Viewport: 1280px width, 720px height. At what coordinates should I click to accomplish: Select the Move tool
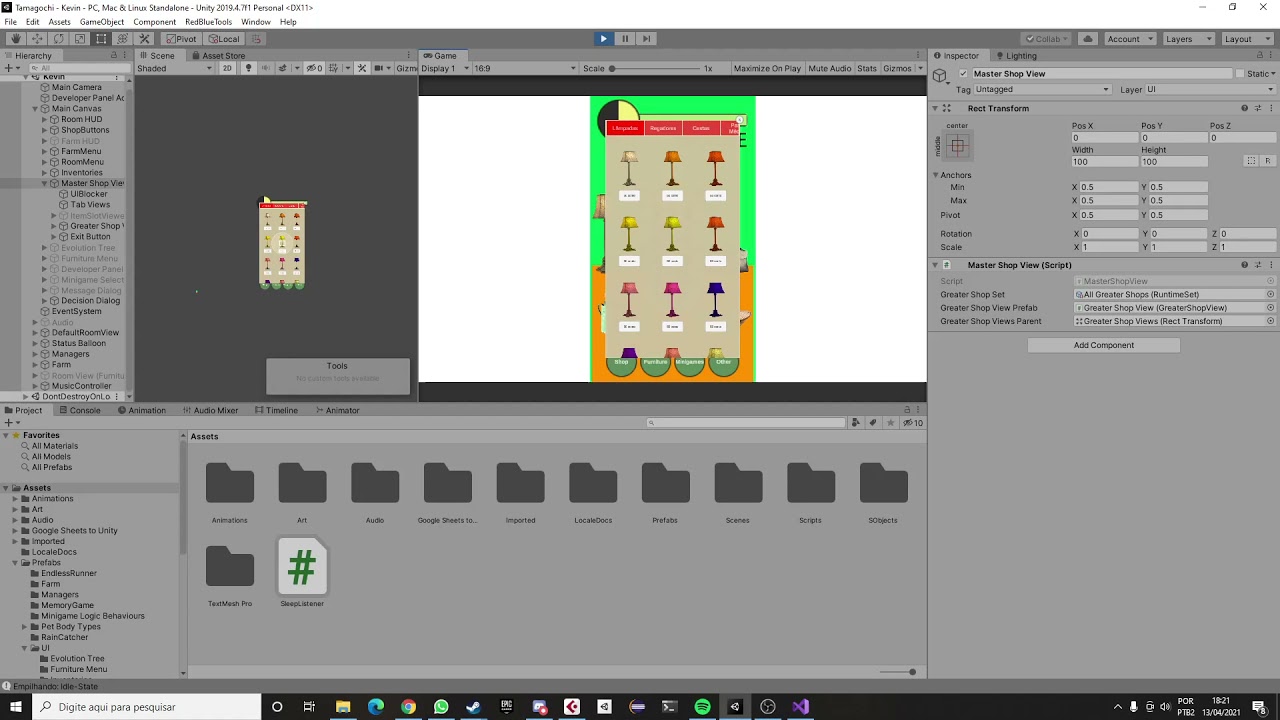37,38
